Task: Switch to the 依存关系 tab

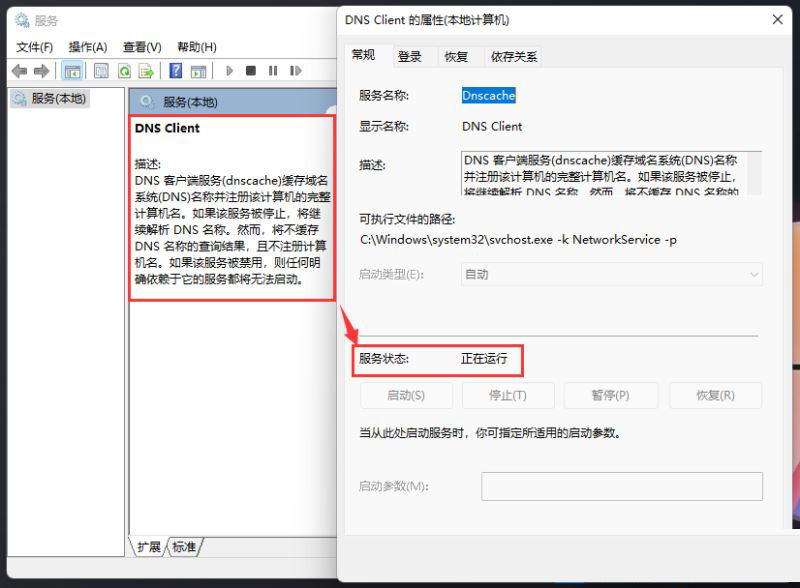Action: 515,57
